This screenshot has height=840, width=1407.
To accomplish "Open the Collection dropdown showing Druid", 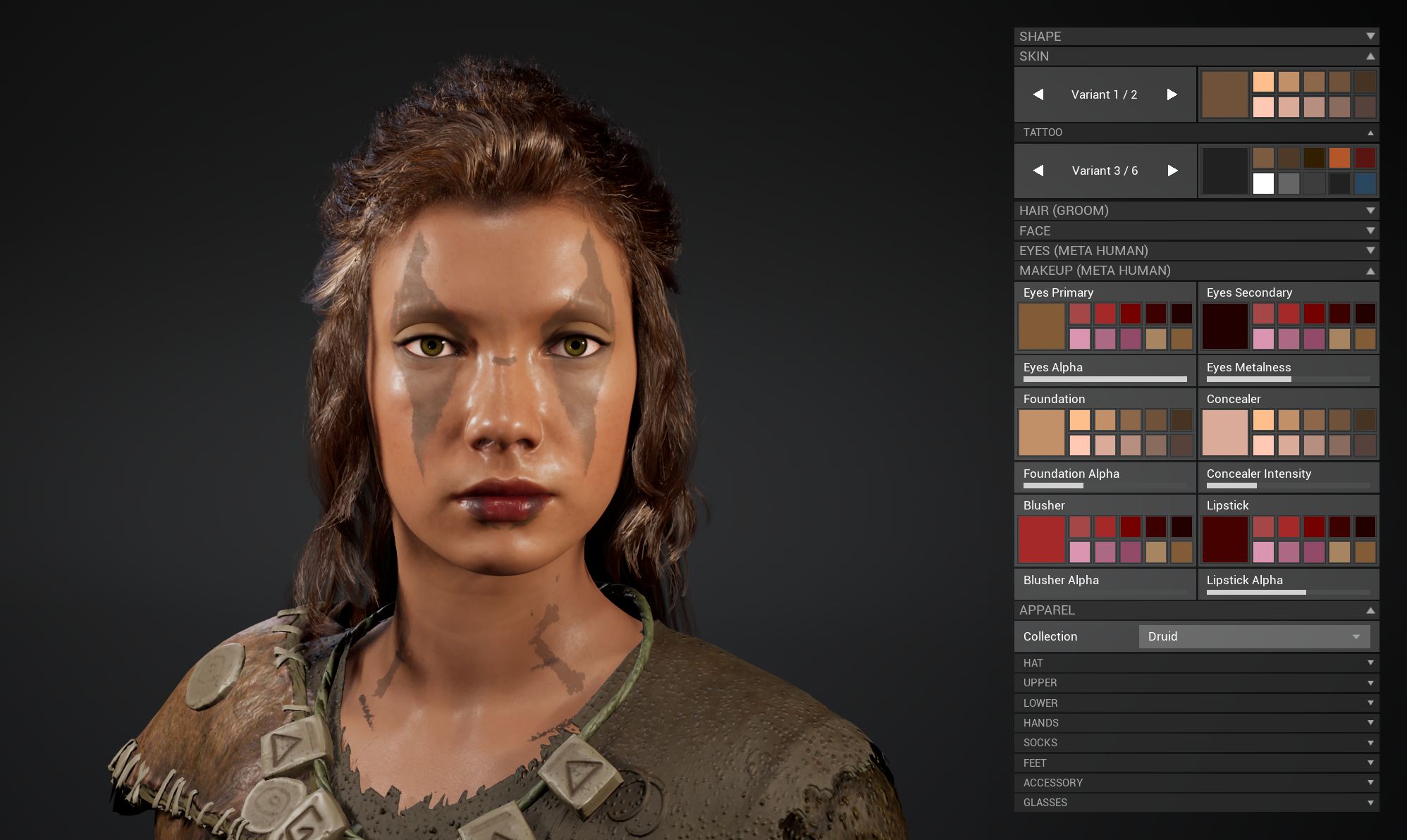I will click(x=1254, y=636).
